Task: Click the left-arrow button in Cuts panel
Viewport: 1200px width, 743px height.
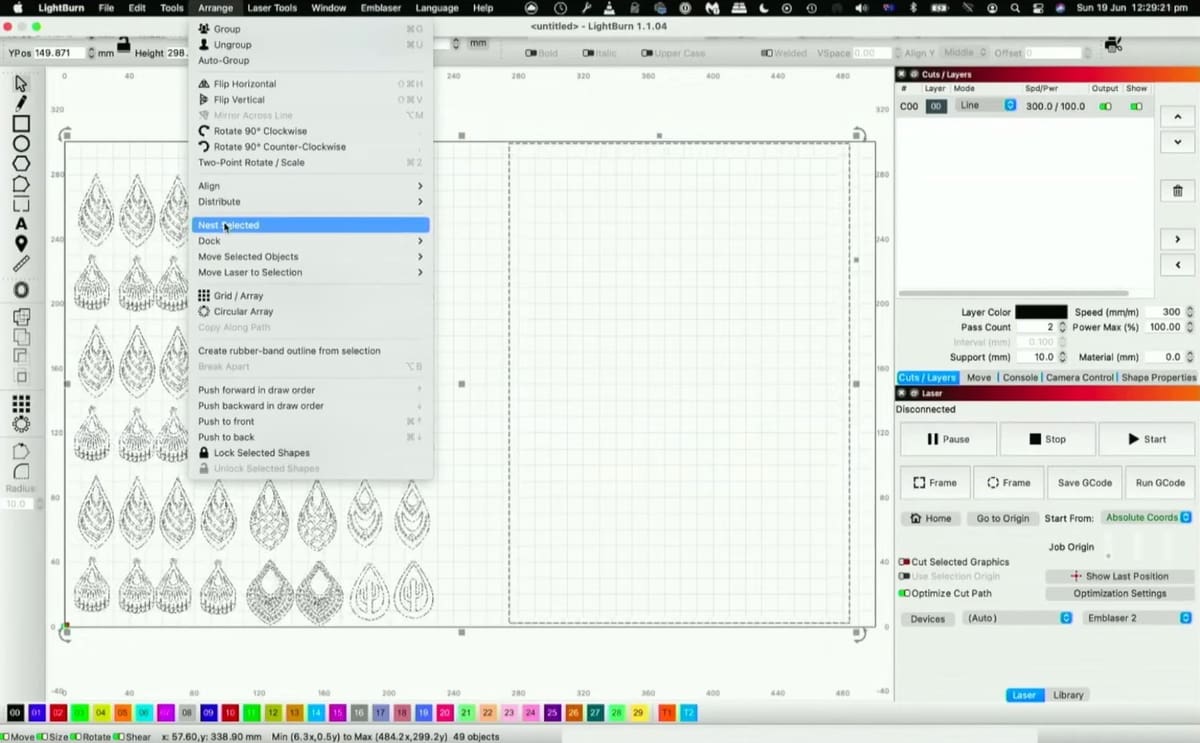Action: (x=1177, y=265)
